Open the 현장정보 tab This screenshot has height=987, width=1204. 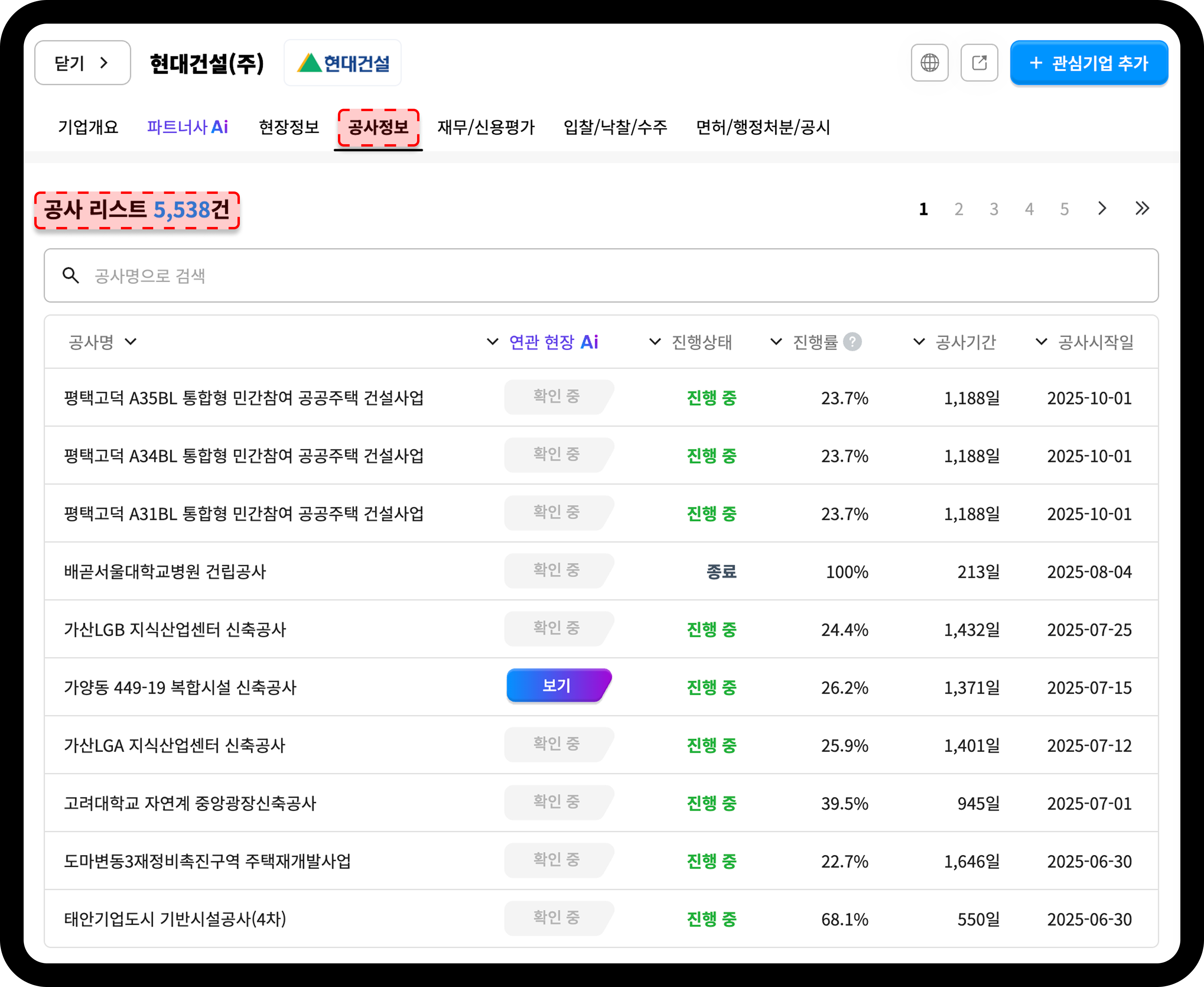click(289, 127)
